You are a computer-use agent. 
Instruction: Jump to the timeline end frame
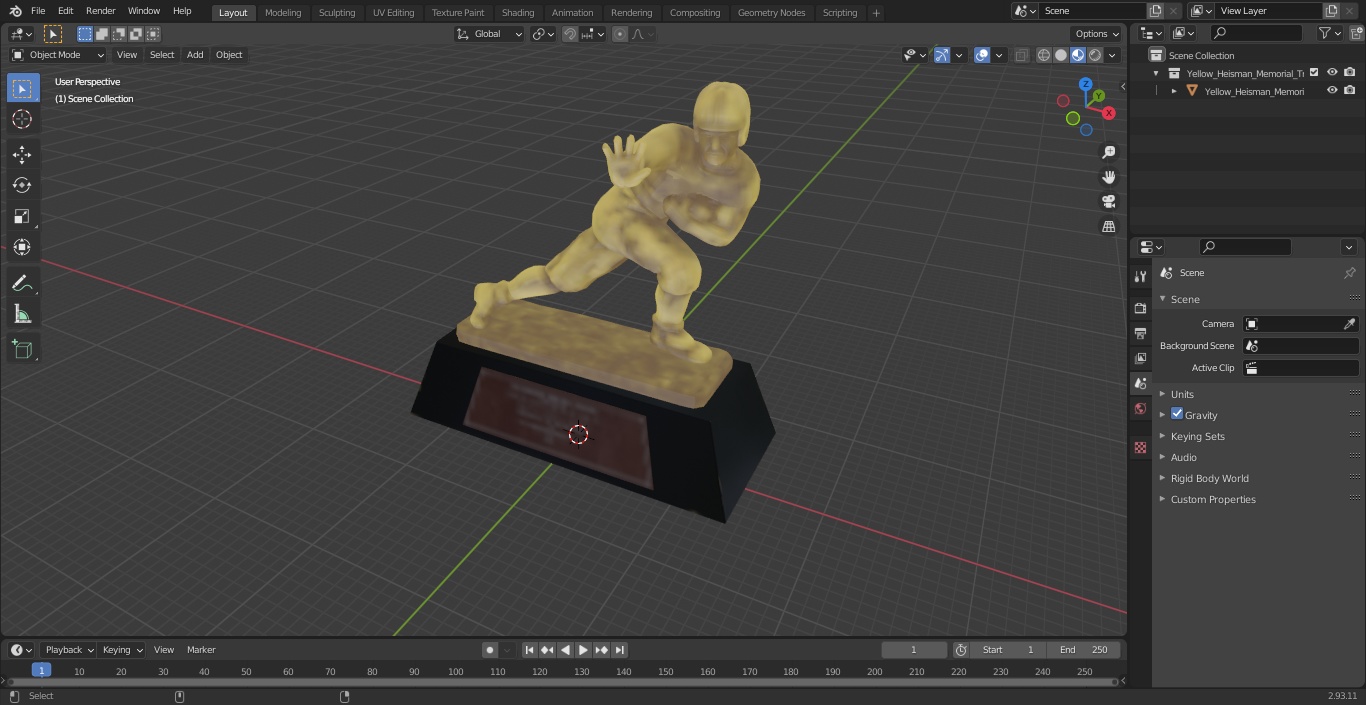[x=619, y=650]
